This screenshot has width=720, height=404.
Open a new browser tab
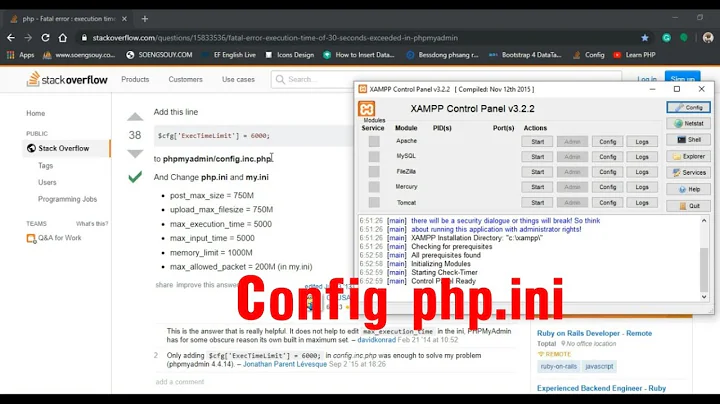tap(145, 19)
